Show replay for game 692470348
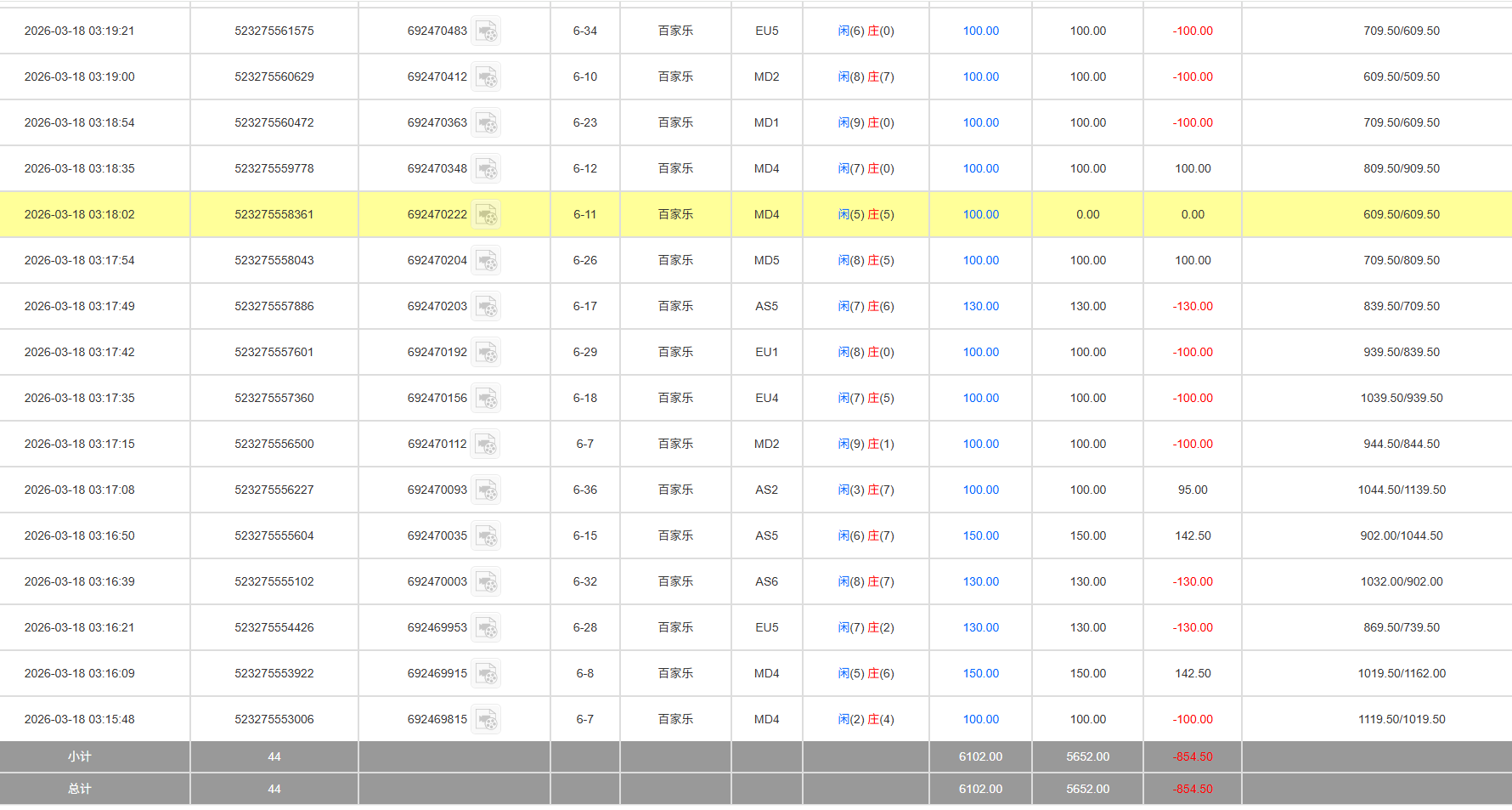1512x810 pixels. tap(486, 169)
